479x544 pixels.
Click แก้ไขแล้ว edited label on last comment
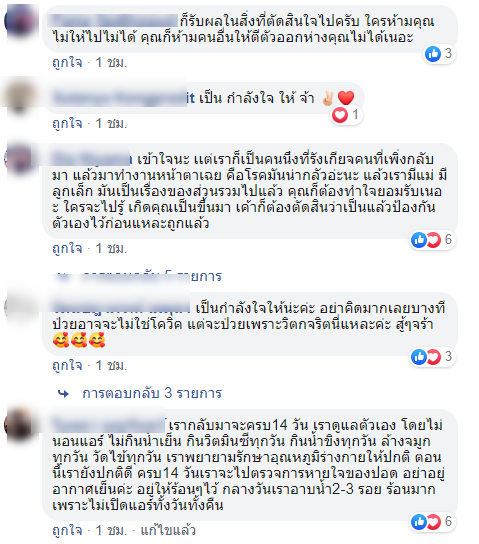[x=168, y=530]
